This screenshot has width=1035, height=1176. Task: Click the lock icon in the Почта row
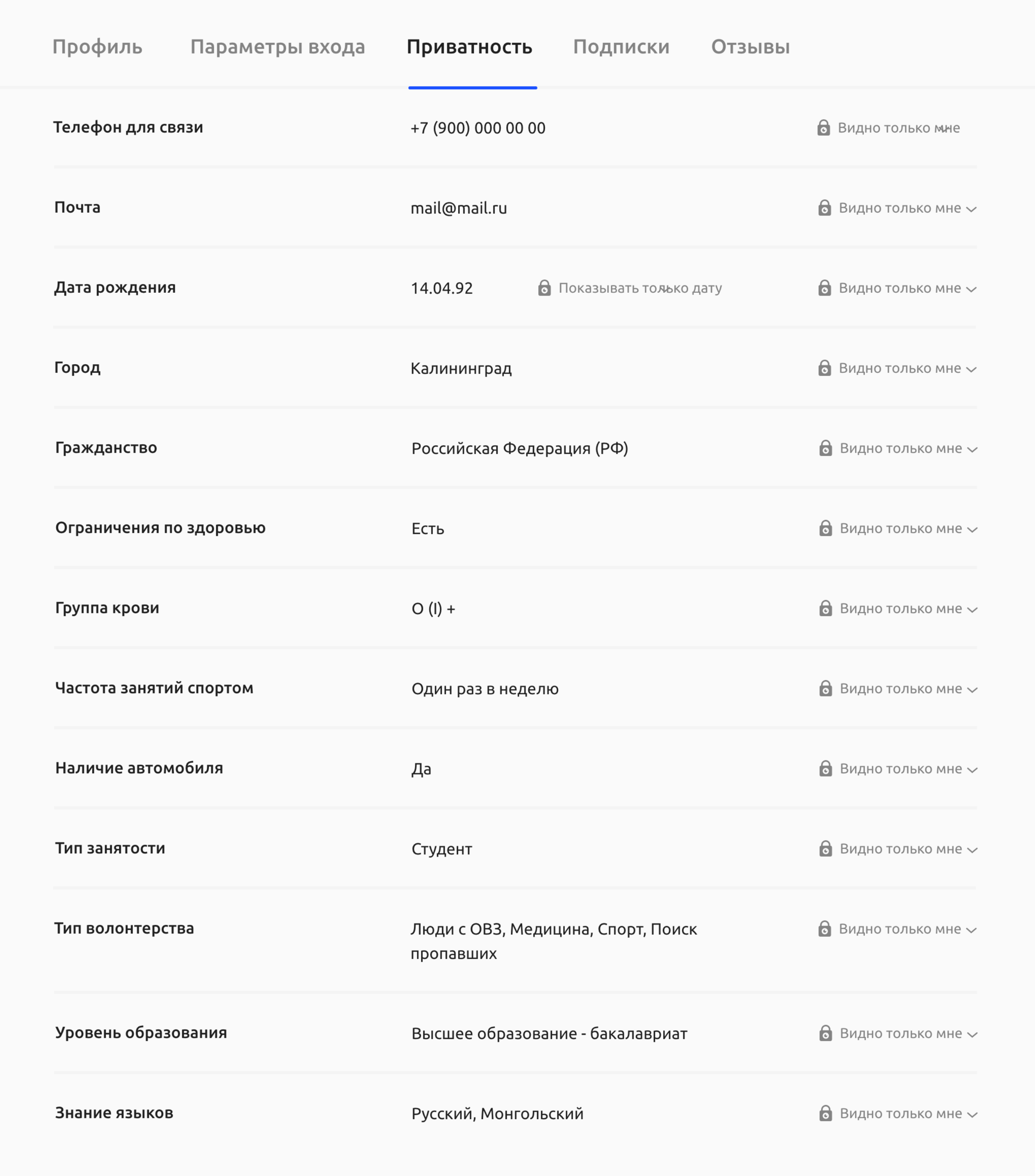pyautogui.click(x=824, y=208)
